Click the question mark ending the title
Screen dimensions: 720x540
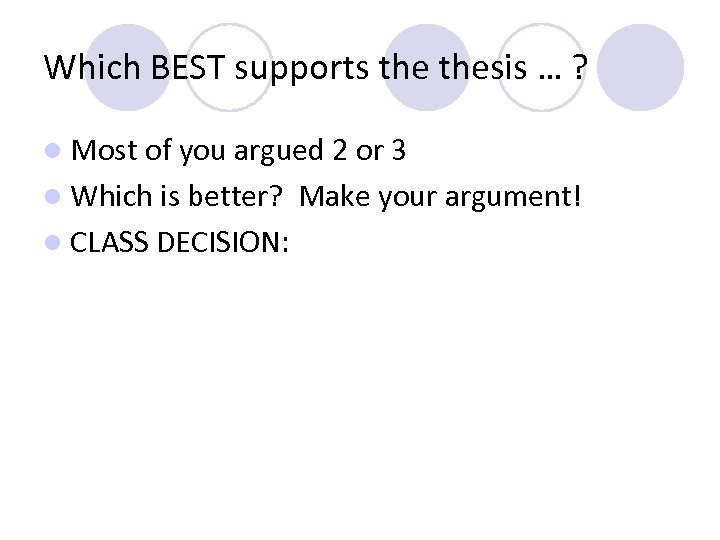tap(580, 67)
